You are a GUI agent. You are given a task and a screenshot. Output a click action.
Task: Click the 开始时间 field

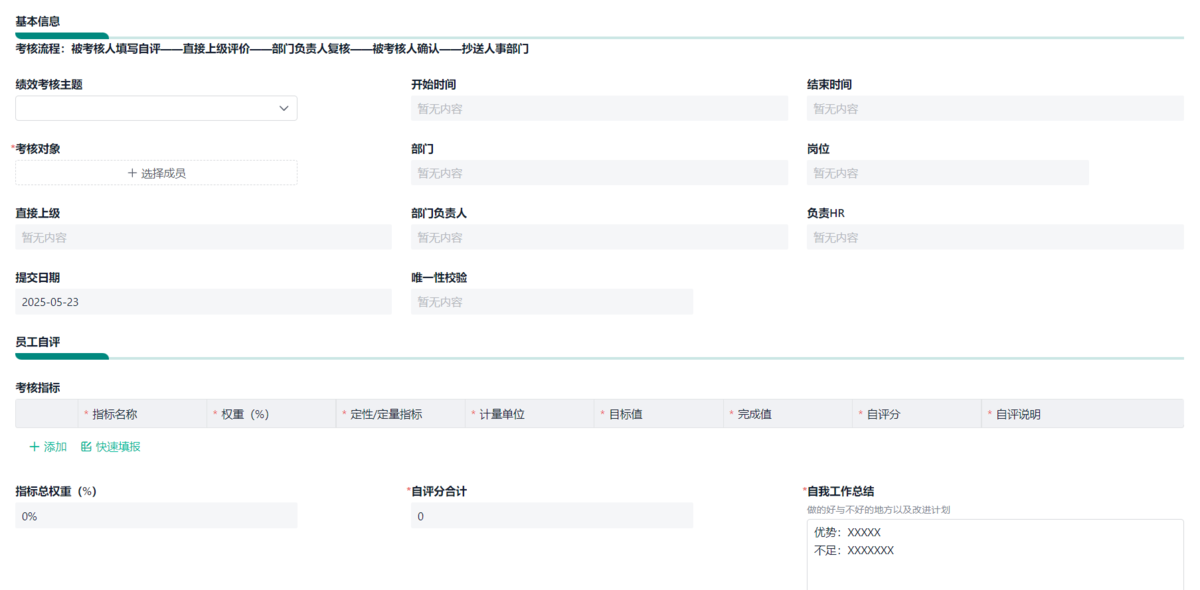click(x=599, y=108)
